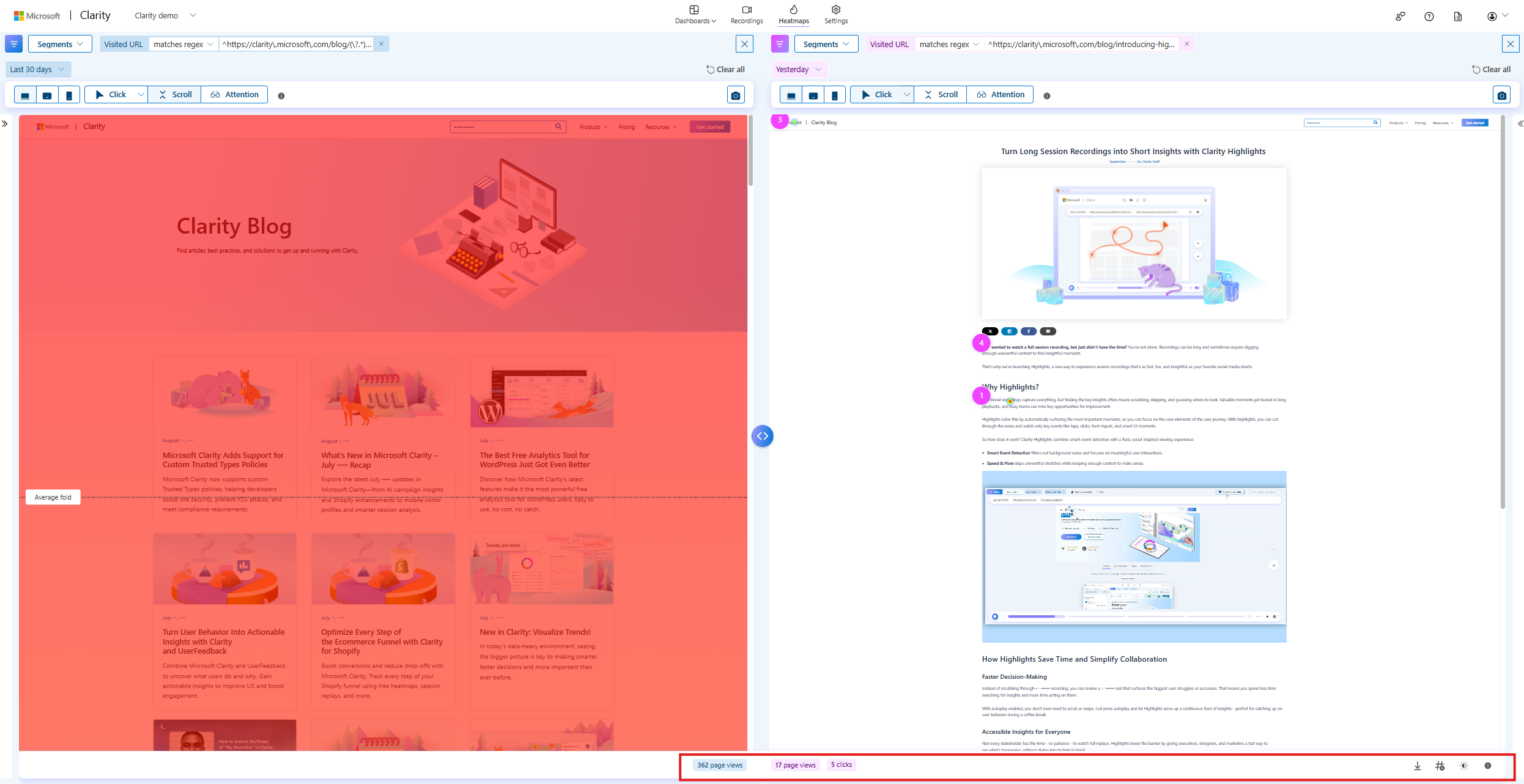The image size is (1524, 784).
Task: Click the 17 page views label
Action: 795,765
